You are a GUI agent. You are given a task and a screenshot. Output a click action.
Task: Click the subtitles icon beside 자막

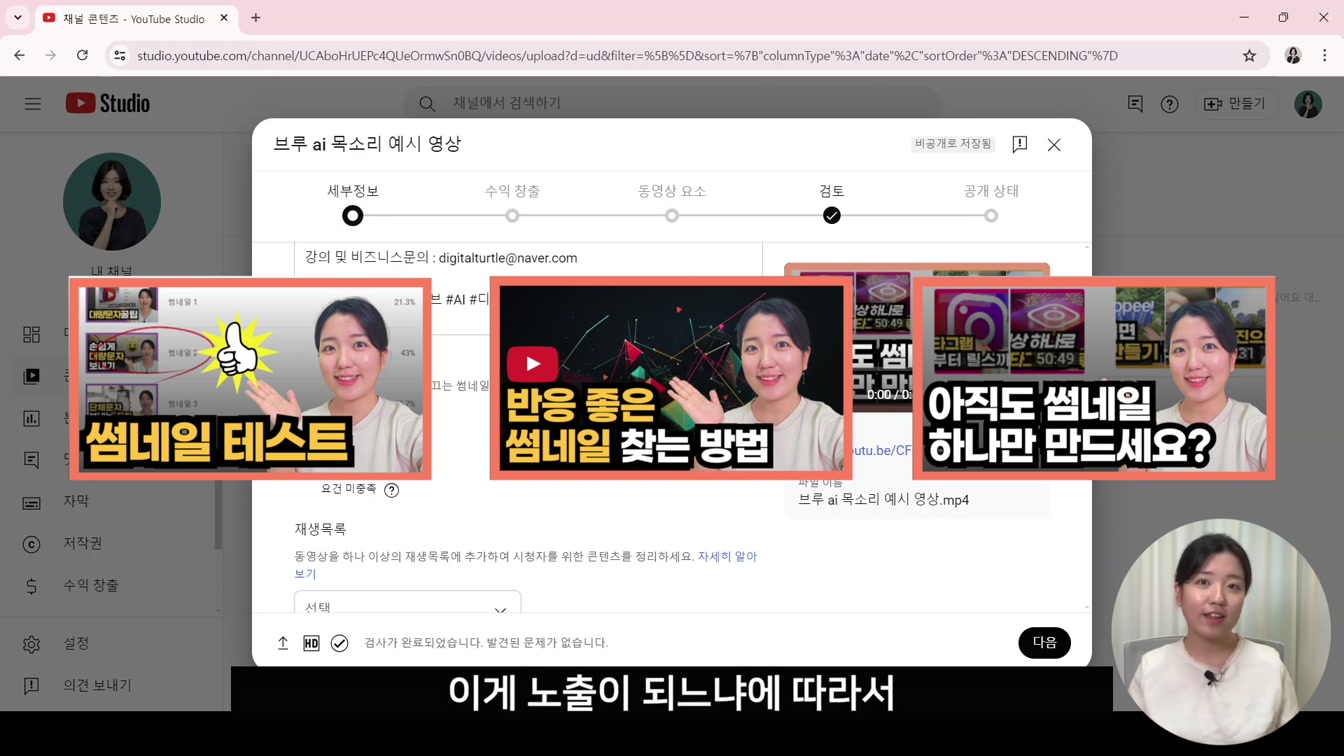pyautogui.click(x=32, y=502)
